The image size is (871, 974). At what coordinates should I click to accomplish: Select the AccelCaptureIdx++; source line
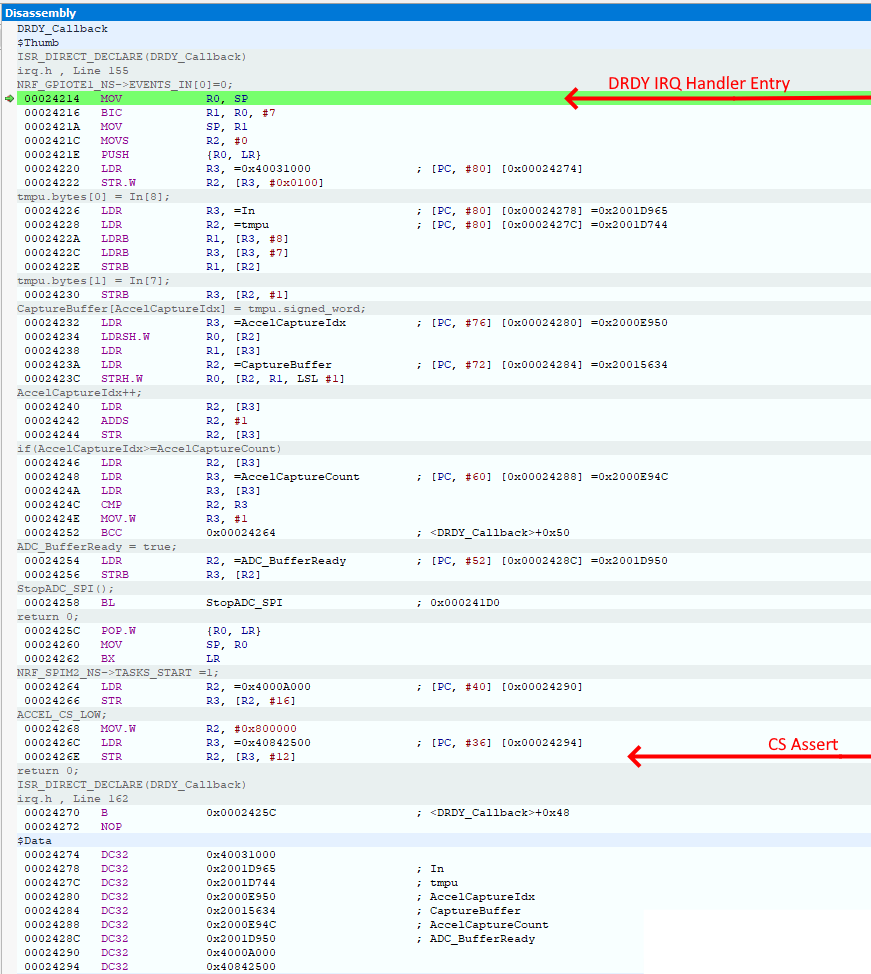66,393
